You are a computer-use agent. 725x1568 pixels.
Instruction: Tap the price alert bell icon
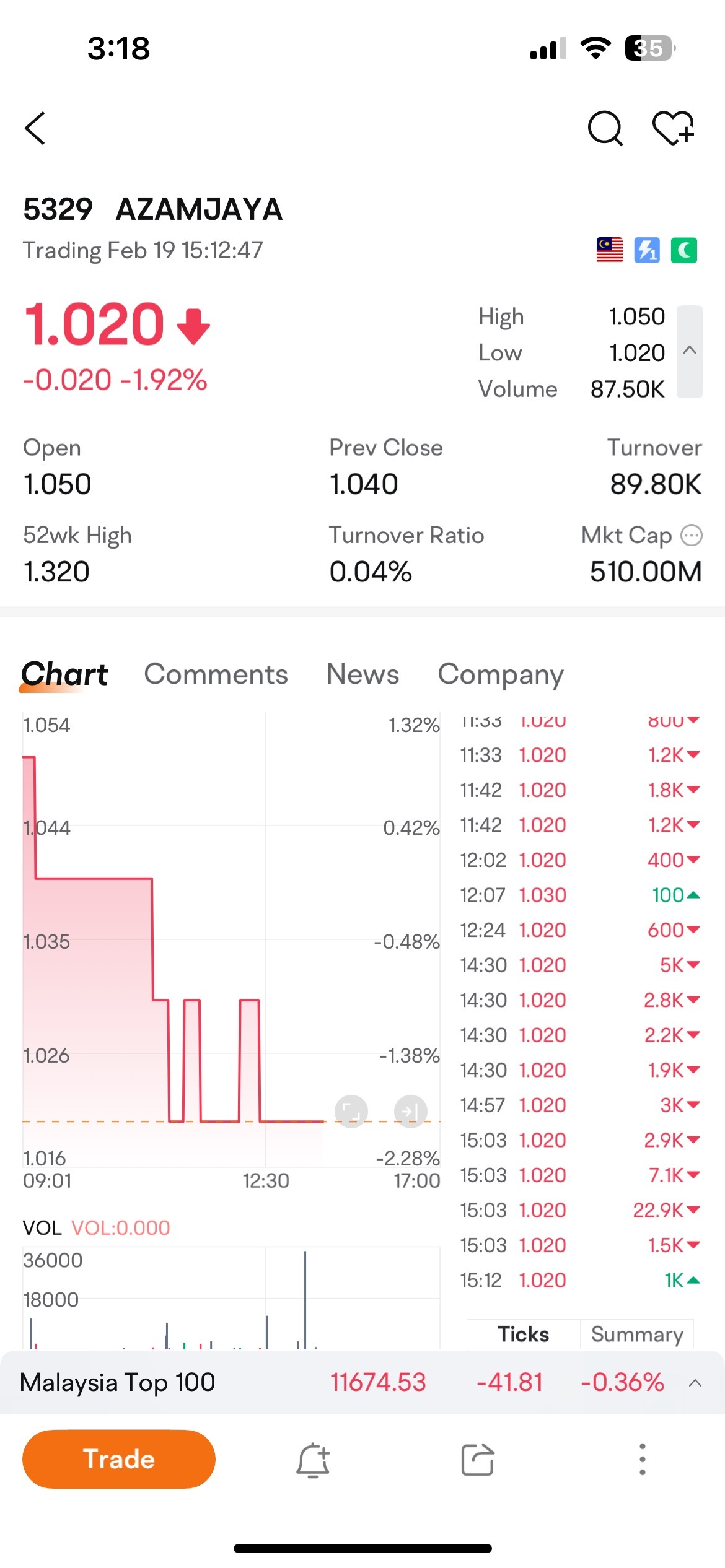(x=313, y=1460)
